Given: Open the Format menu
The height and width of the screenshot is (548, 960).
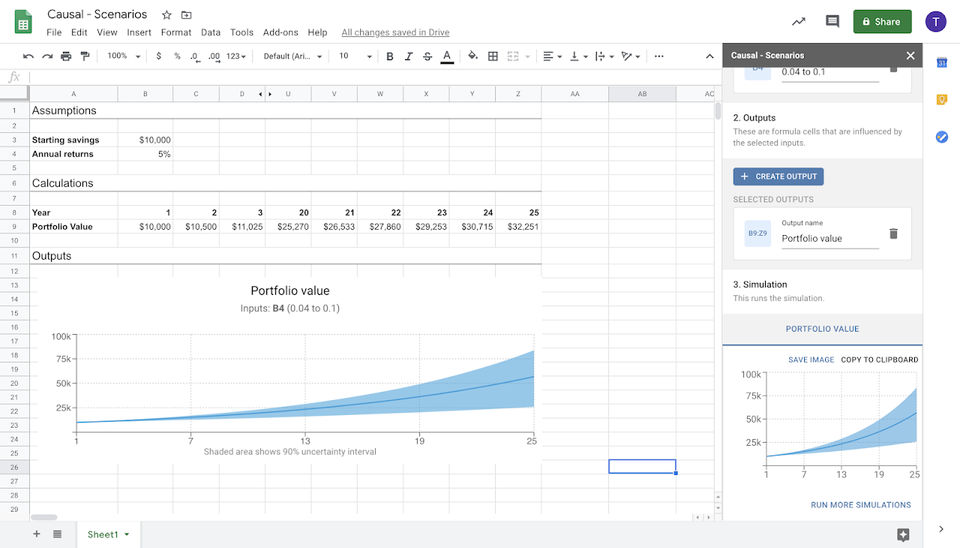Looking at the screenshot, I should [176, 32].
